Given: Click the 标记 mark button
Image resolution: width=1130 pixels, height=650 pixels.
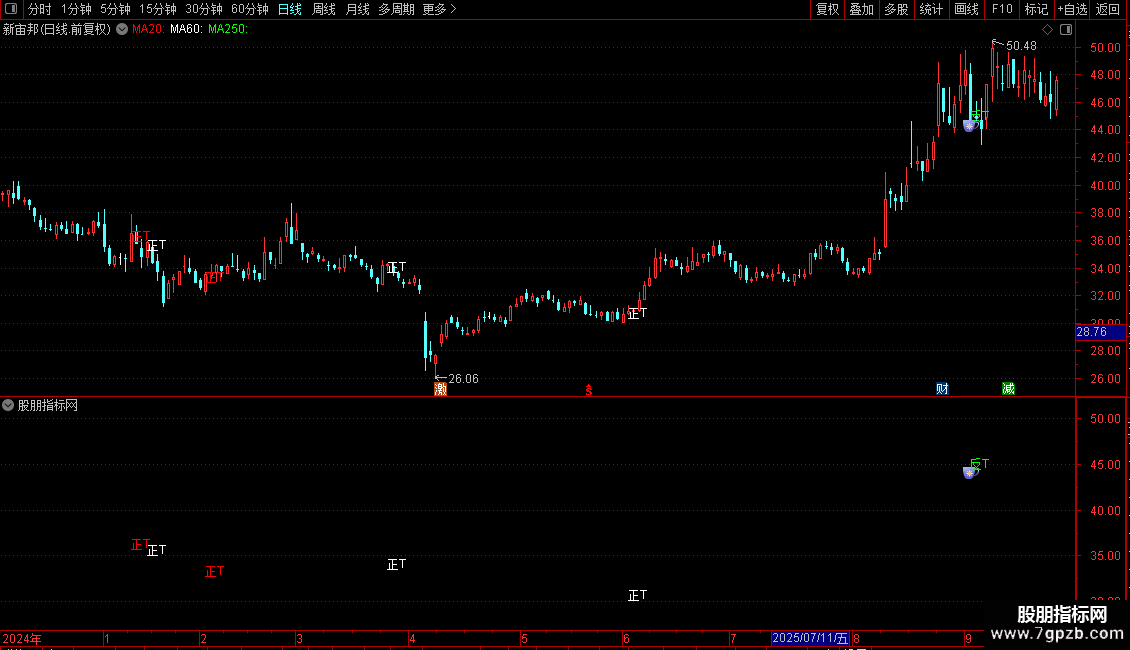Looking at the screenshot, I should coord(1036,9).
